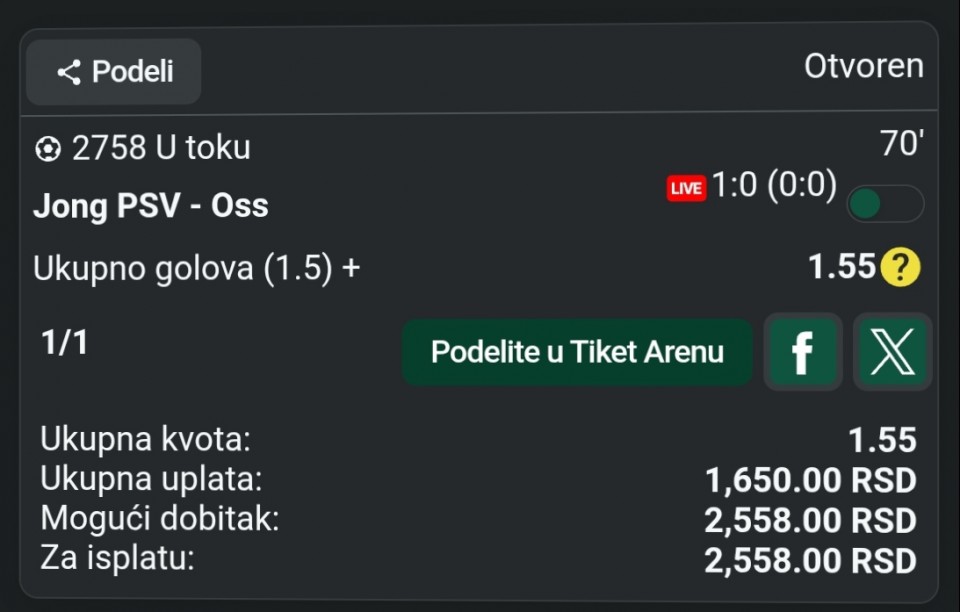Click the 1.55 odds beside the help icon
Viewport: 960px width, 612px height.
point(842,267)
